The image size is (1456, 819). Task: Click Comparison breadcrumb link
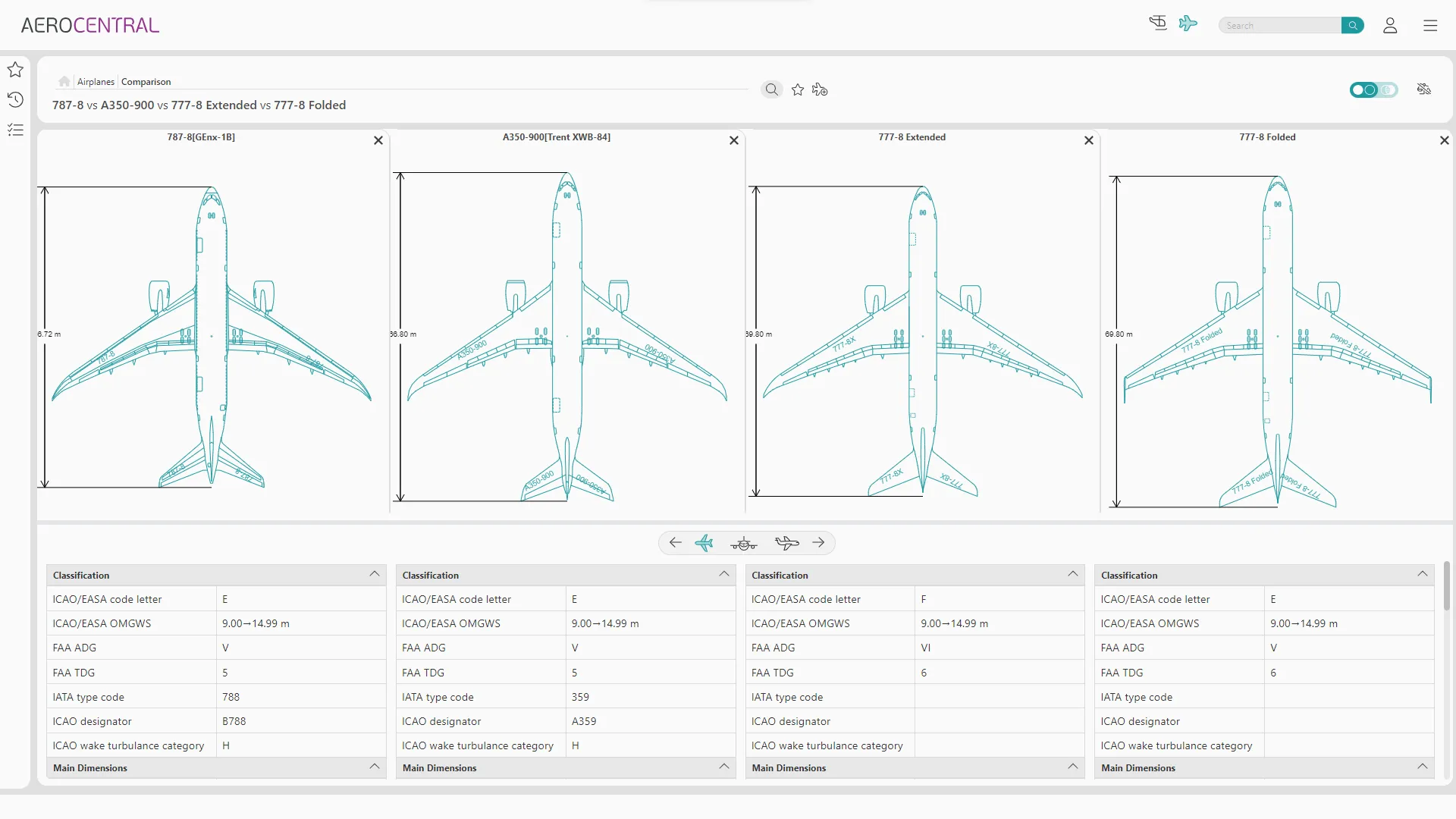pyautogui.click(x=146, y=82)
